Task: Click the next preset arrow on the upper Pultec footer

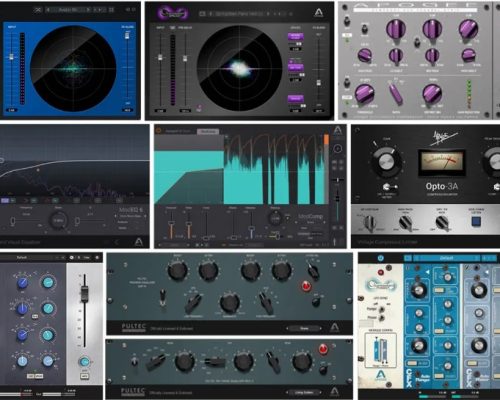Action: pos(321,328)
